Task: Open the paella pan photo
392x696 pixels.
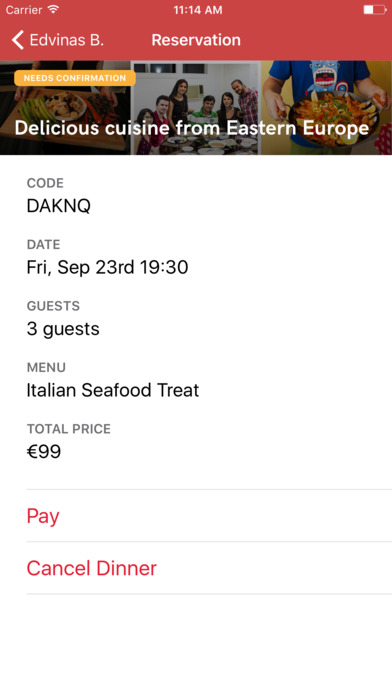Action: point(326,108)
